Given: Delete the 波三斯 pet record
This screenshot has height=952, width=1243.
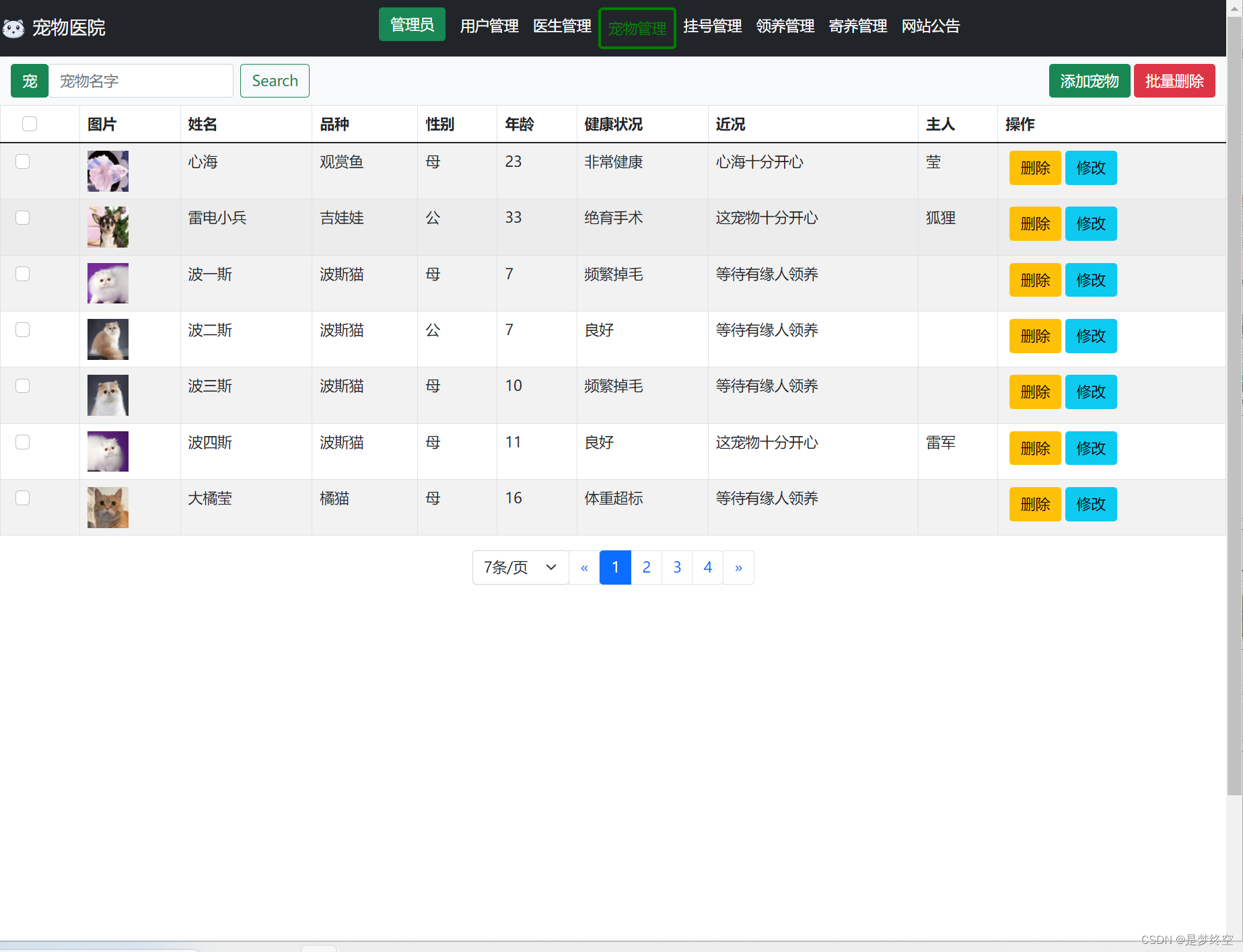Looking at the screenshot, I should click(1035, 392).
